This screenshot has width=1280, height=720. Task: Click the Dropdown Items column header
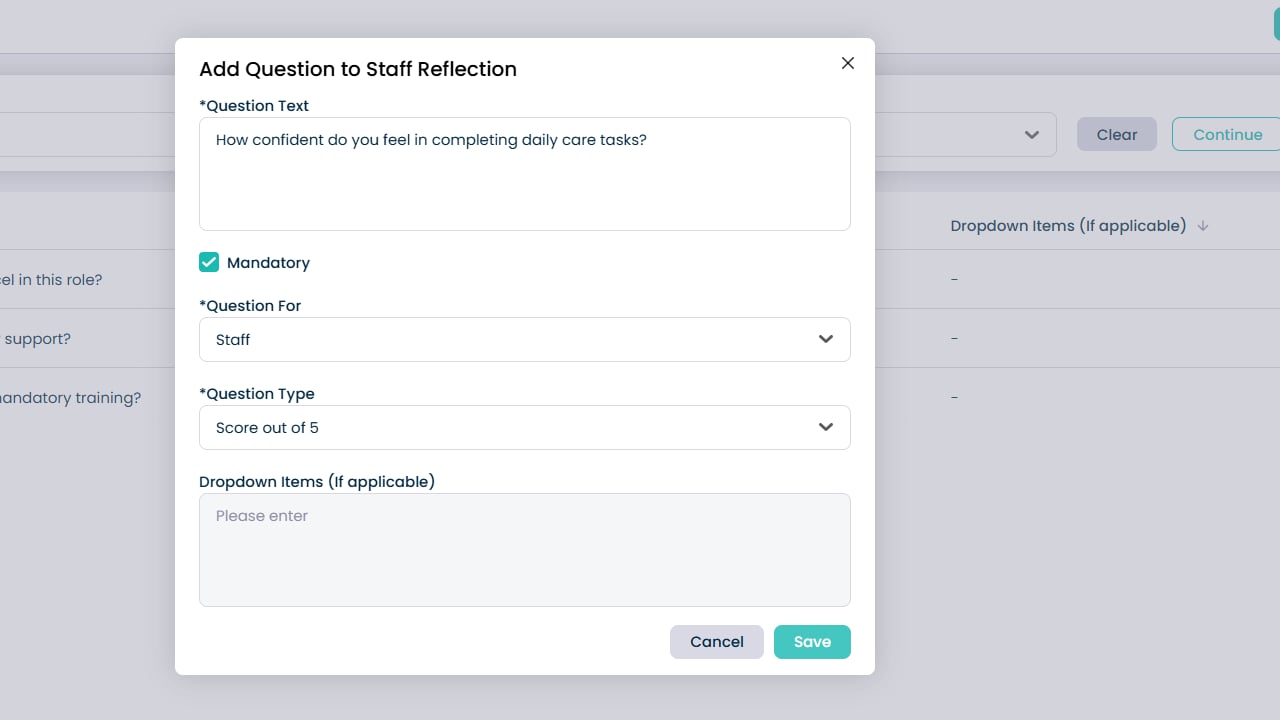(x=1068, y=226)
